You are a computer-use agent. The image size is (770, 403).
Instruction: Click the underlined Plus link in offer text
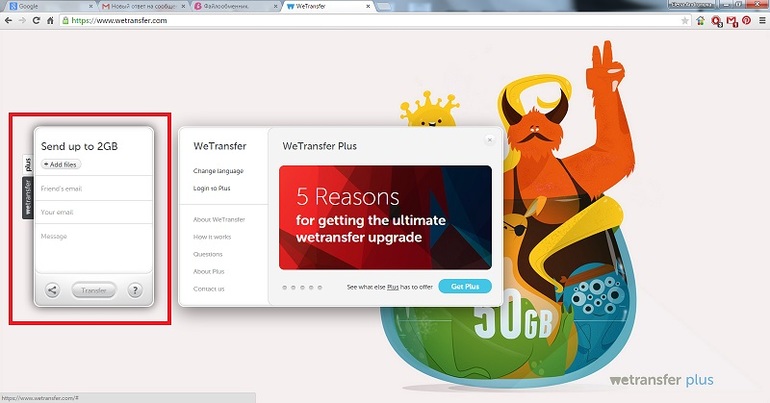coord(393,287)
